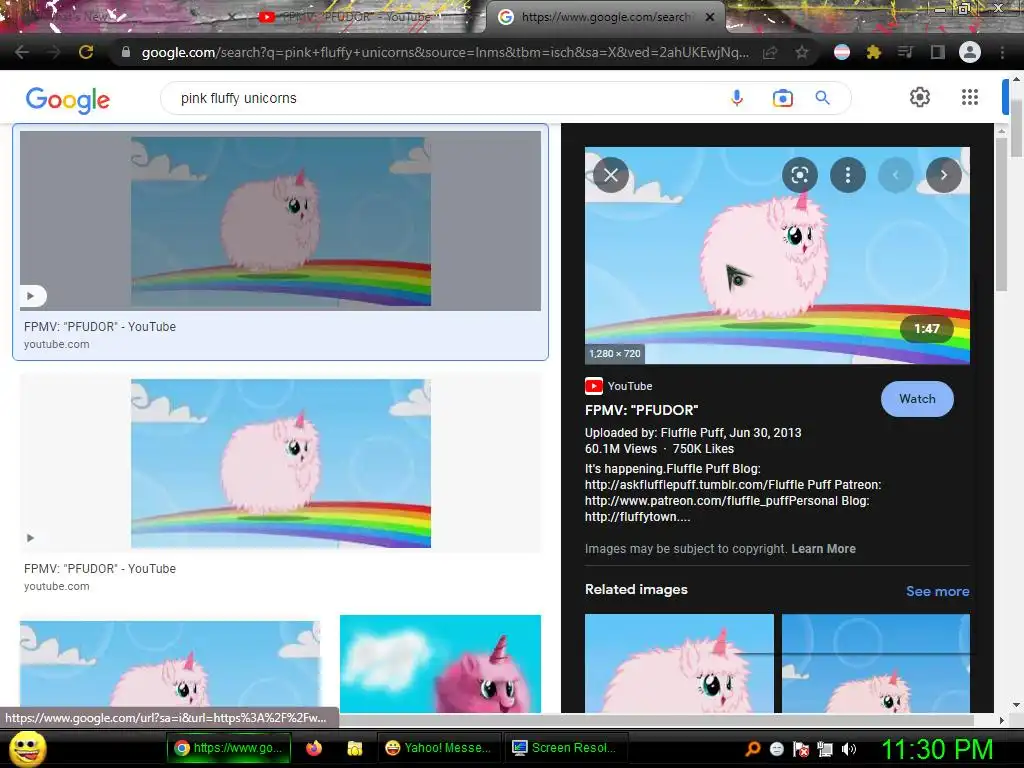The image size is (1024, 768).
Task: Open the first related image thumbnail
Action: tap(679, 663)
